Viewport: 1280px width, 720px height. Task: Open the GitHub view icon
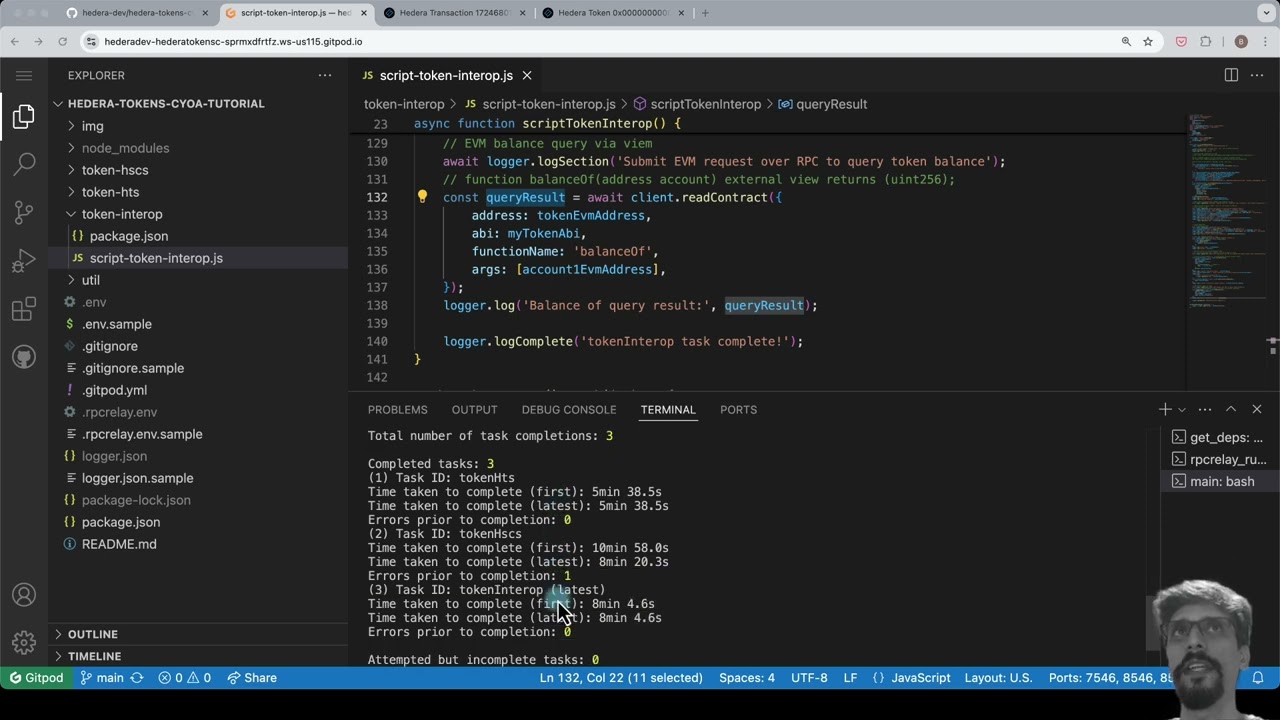24,357
